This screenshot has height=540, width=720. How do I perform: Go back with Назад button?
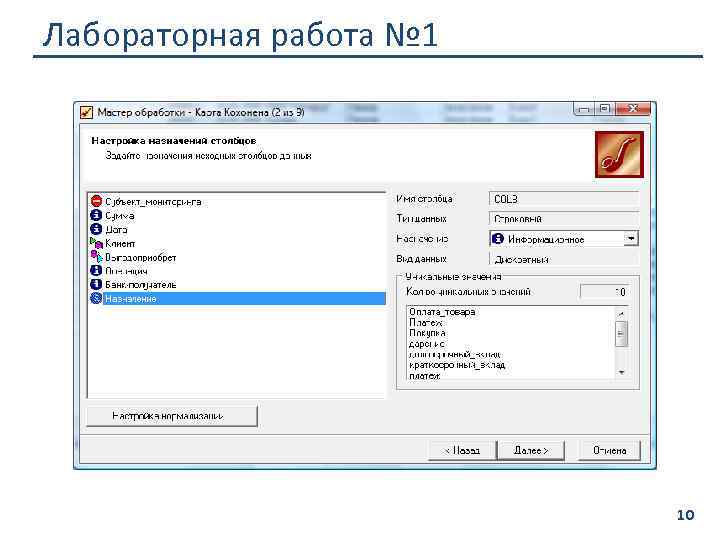click(462, 450)
